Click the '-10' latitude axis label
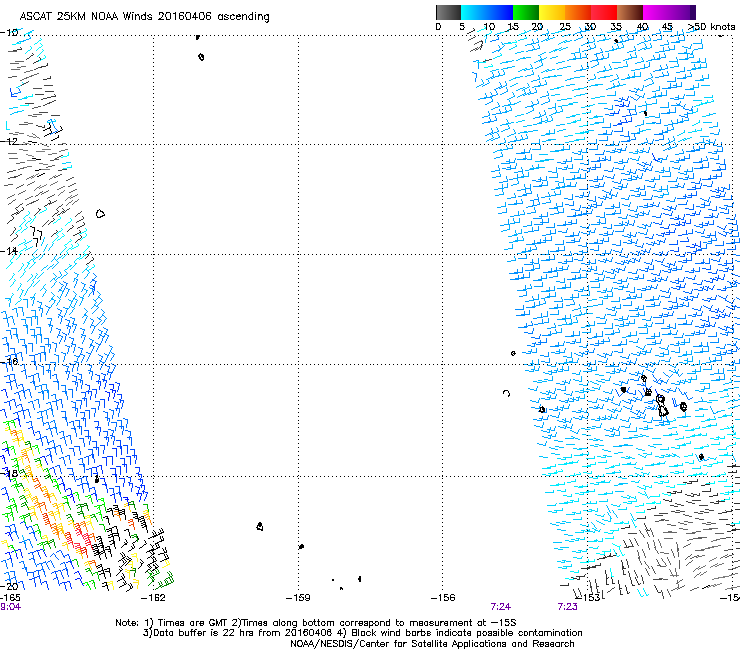The width and height of the screenshot is (740, 650). tap(9, 33)
